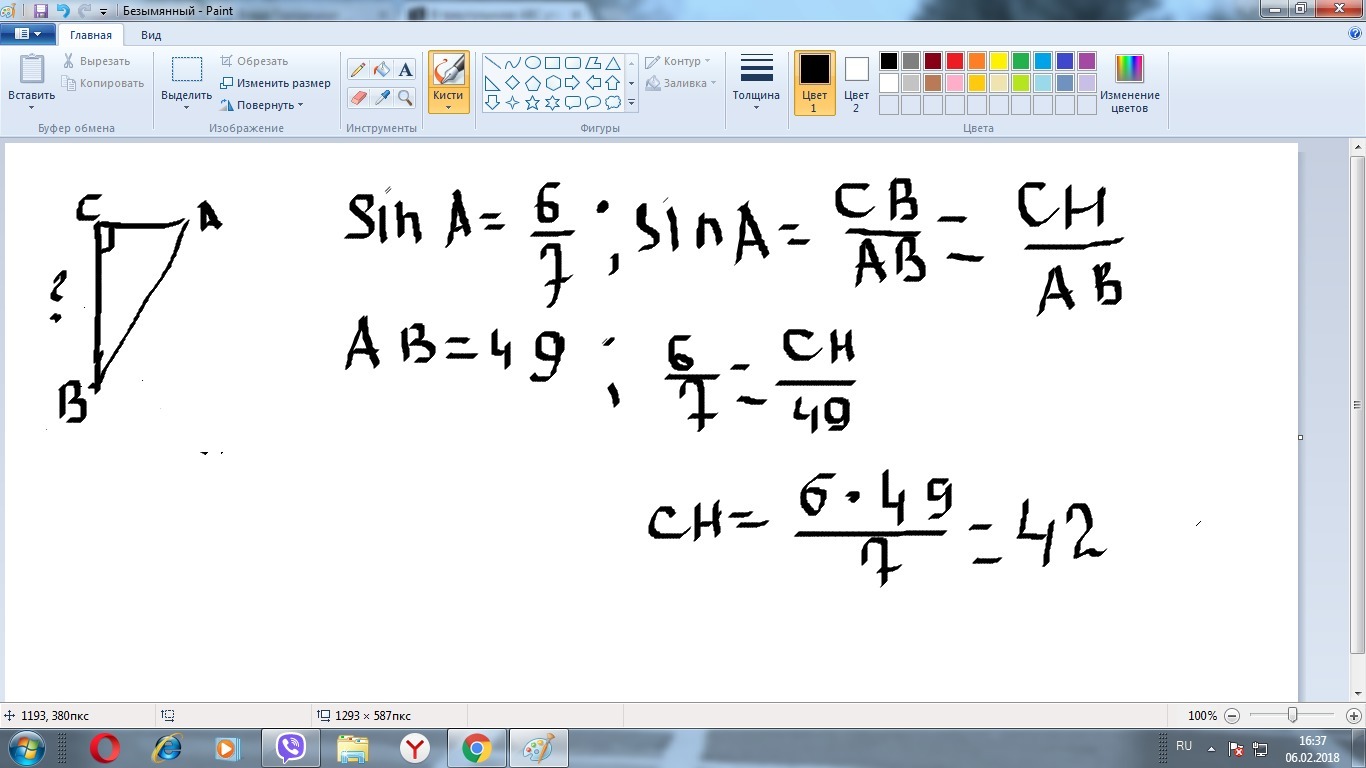Switch to the Вид tab

pos(151,35)
